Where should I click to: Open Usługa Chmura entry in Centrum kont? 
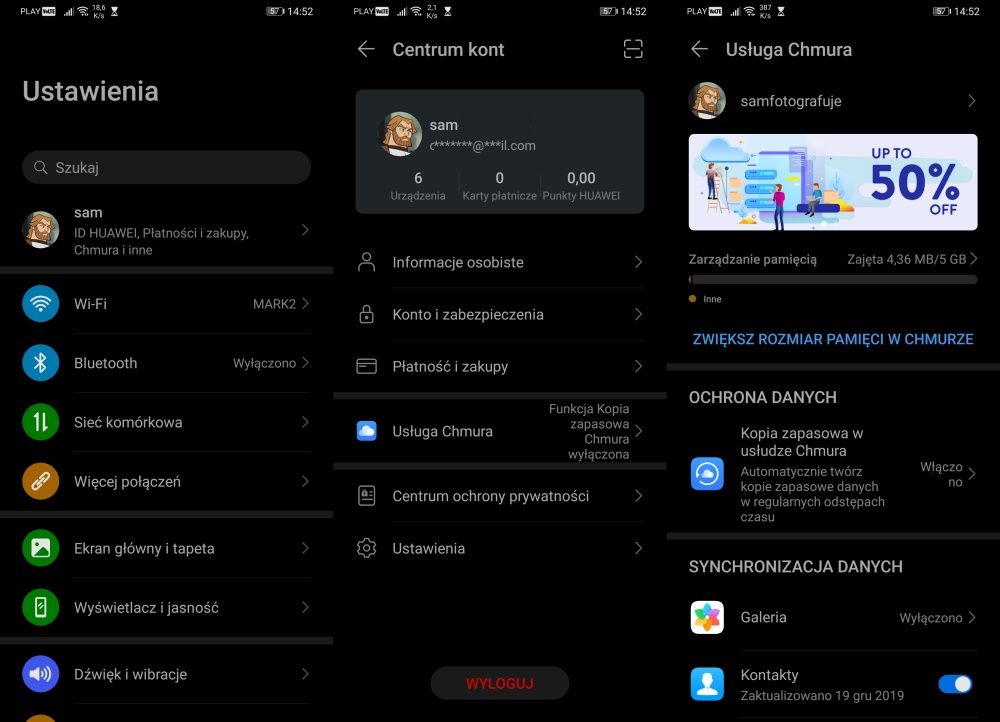point(499,431)
